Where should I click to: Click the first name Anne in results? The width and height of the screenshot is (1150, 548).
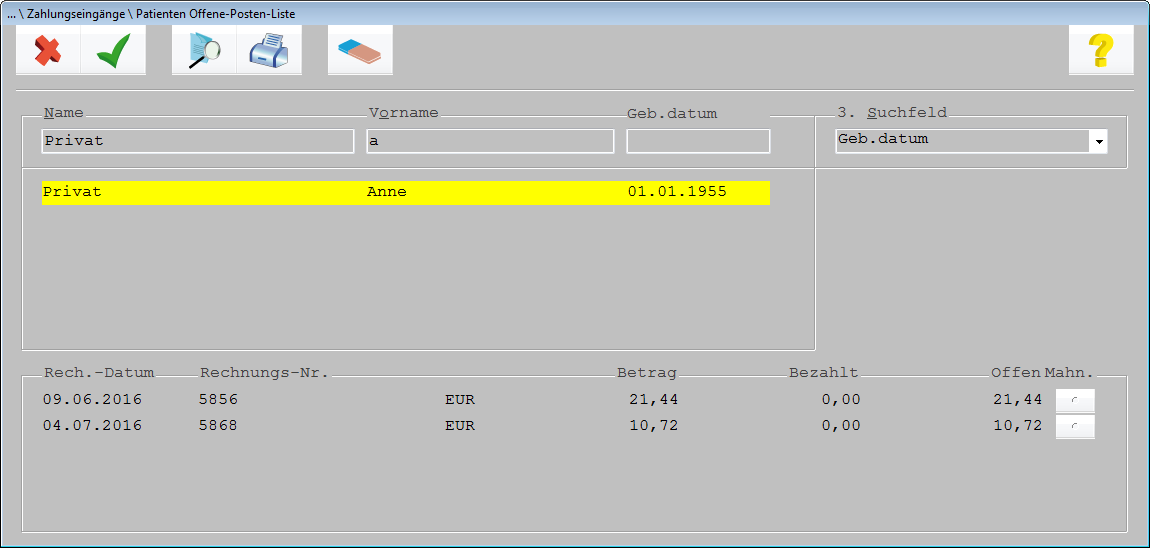[x=387, y=192]
